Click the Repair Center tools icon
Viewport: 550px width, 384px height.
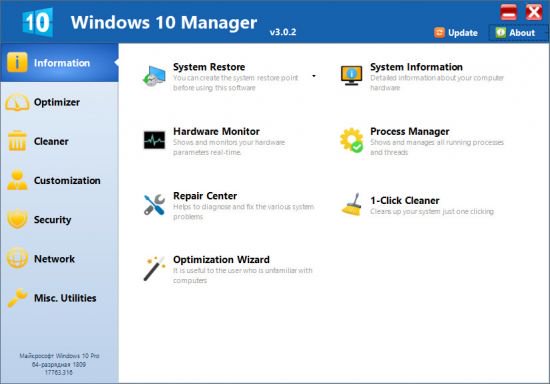point(154,204)
